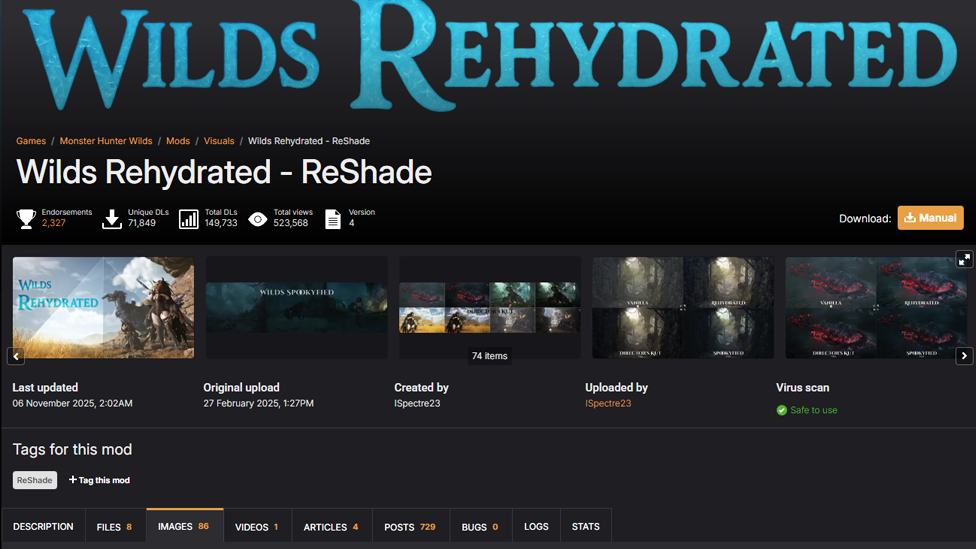Click the plus icon beside Tag this mod
The image size is (976, 549).
(x=73, y=479)
